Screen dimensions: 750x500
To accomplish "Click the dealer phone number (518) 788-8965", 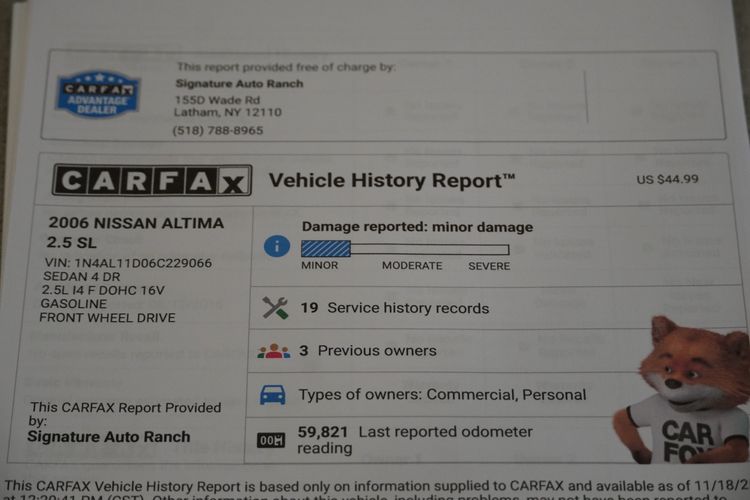I will click(x=218, y=130).
